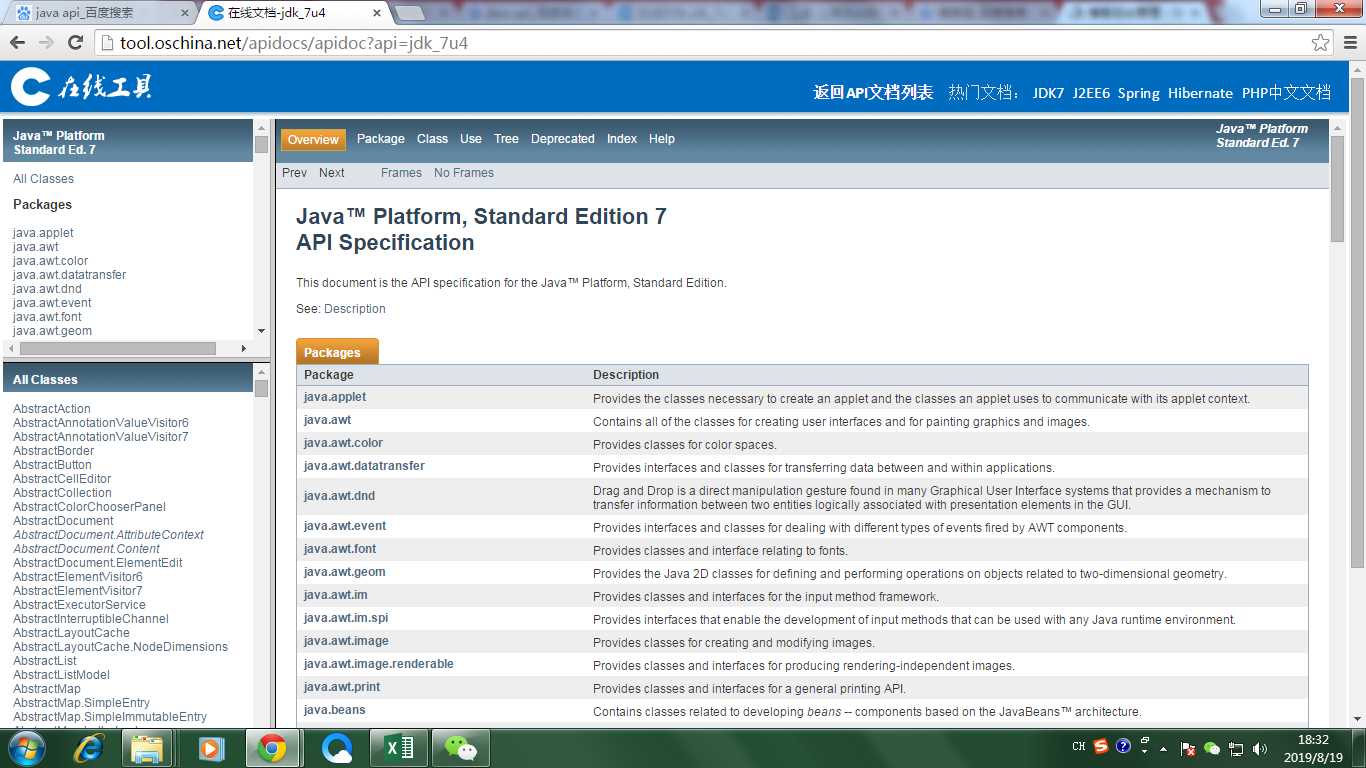
Task: Open java.applet in the left package list
Action: point(43,233)
